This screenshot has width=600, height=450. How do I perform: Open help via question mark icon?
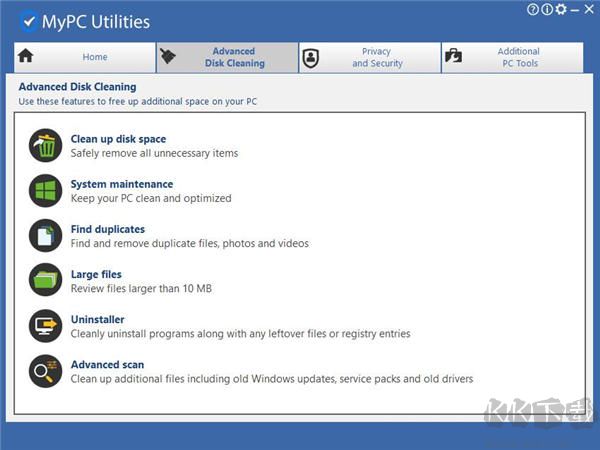click(x=533, y=9)
